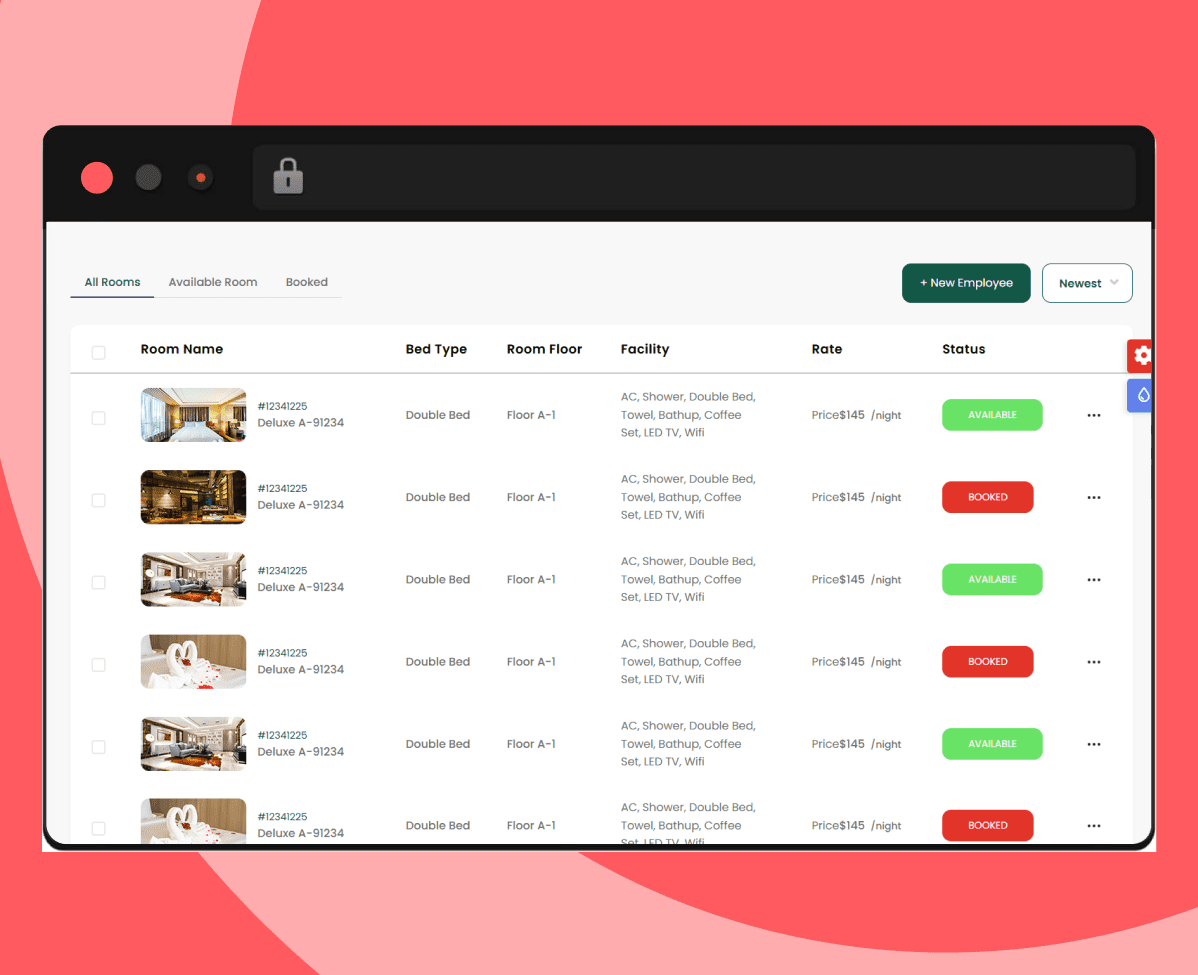Open the swan towel room thumbnail
Image resolution: width=1198 pixels, height=975 pixels.
[193, 661]
